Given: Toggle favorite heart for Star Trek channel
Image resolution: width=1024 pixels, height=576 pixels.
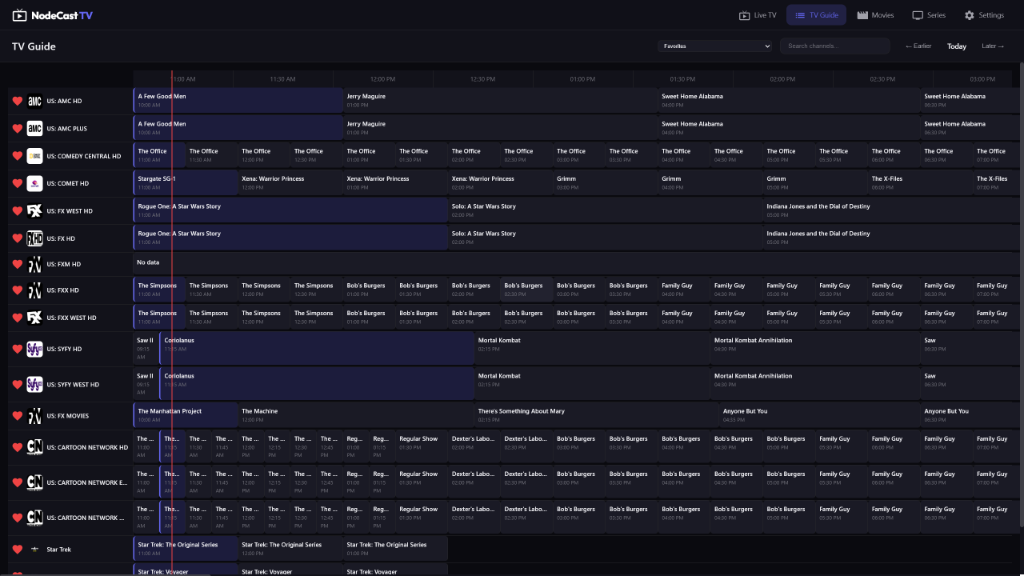Looking at the screenshot, I should coord(18,550).
